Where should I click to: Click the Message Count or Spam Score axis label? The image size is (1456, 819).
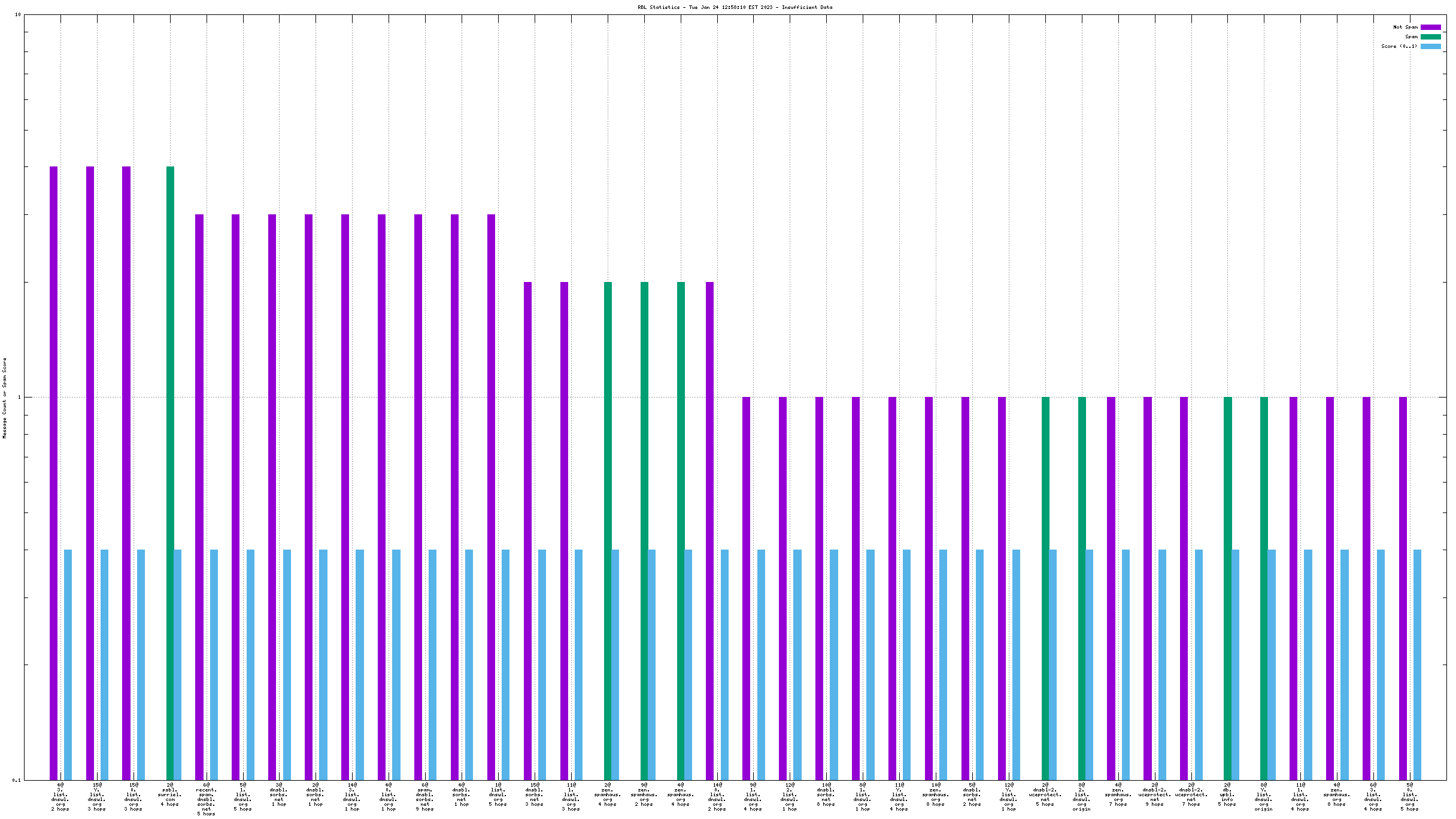(x=5, y=398)
